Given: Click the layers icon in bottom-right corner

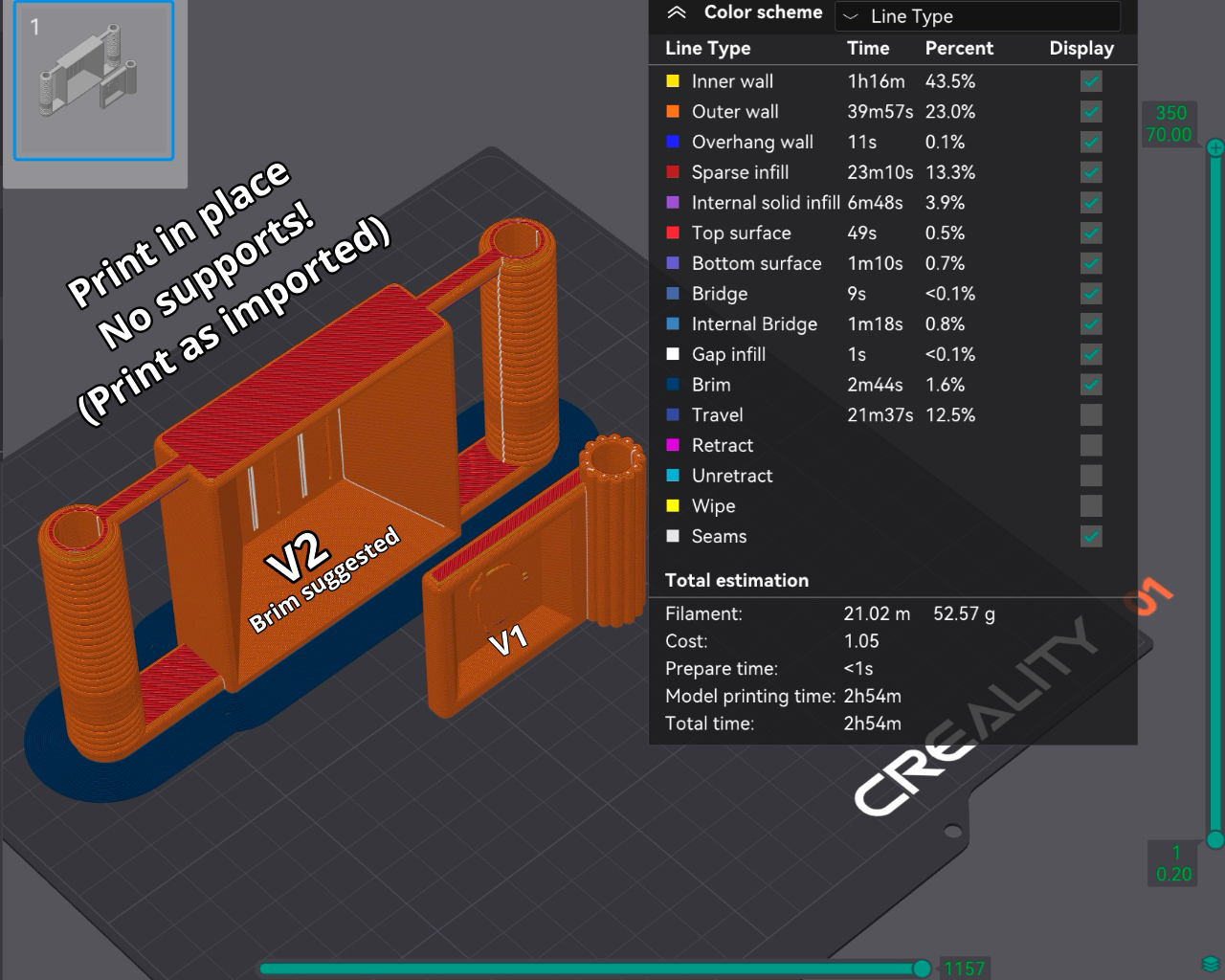Looking at the screenshot, I should pos(1211,963).
